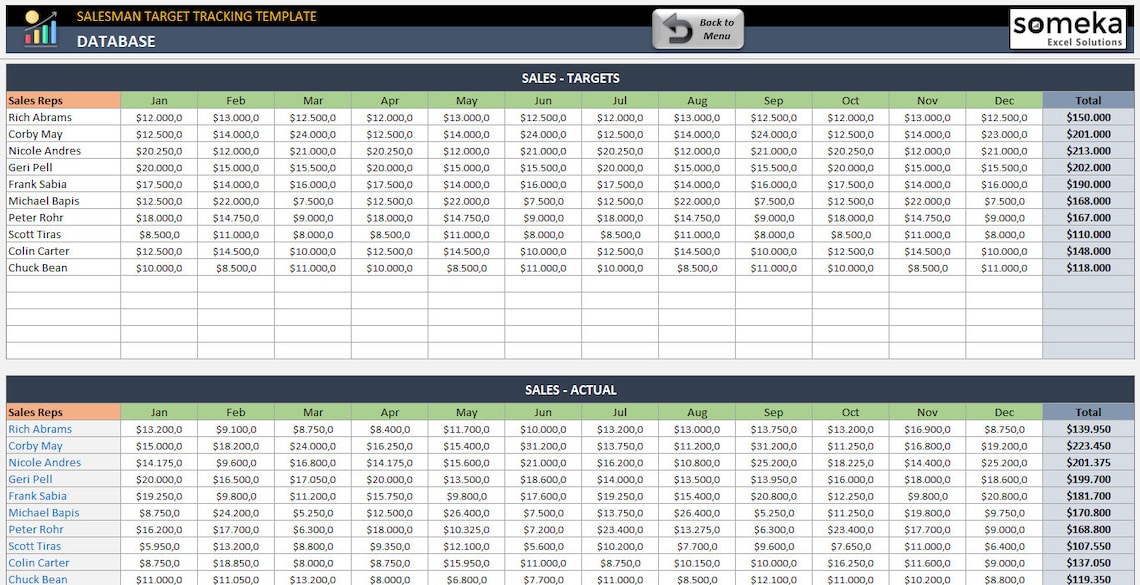Image resolution: width=1140 pixels, height=585 pixels.
Task: Select the Jan column header in Targets table
Action: (159, 100)
